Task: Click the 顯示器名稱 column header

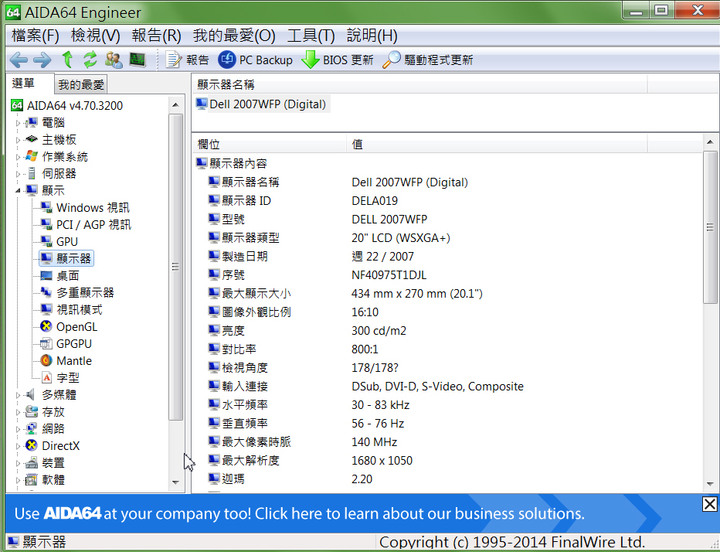Action: (x=420, y=84)
